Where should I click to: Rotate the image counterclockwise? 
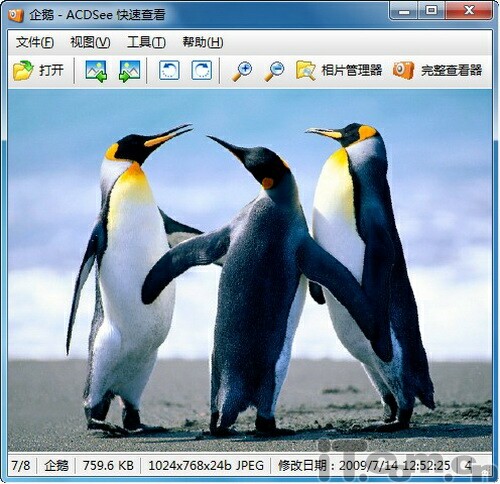(x=169, y=70)
